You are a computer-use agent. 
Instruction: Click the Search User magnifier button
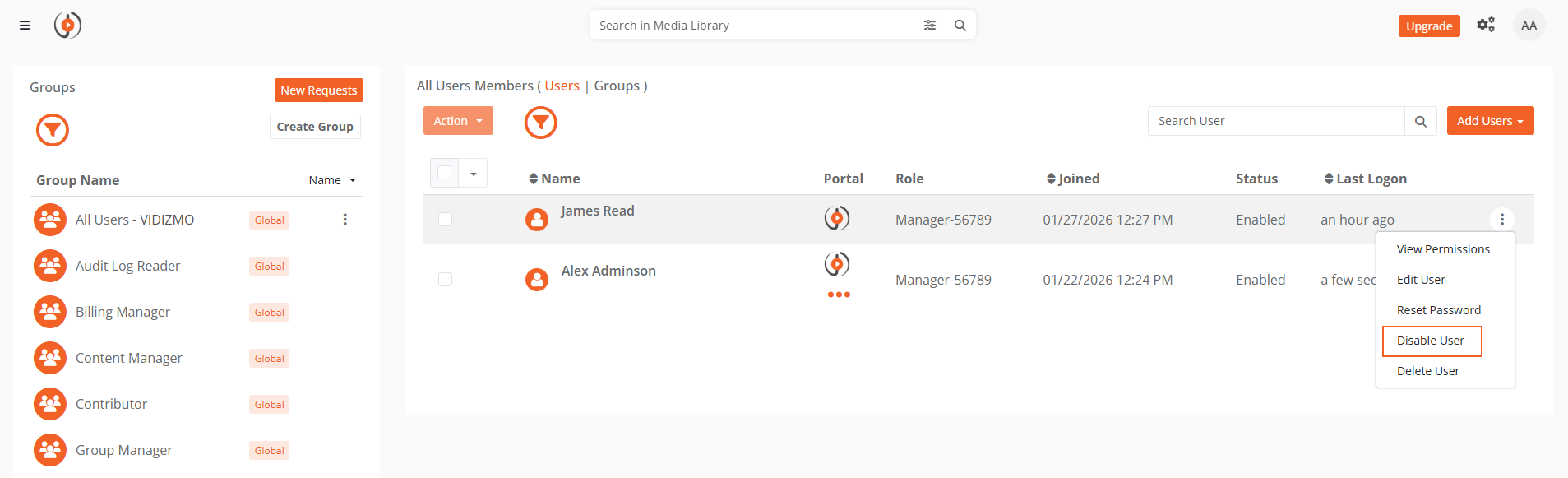point(1421,121)
